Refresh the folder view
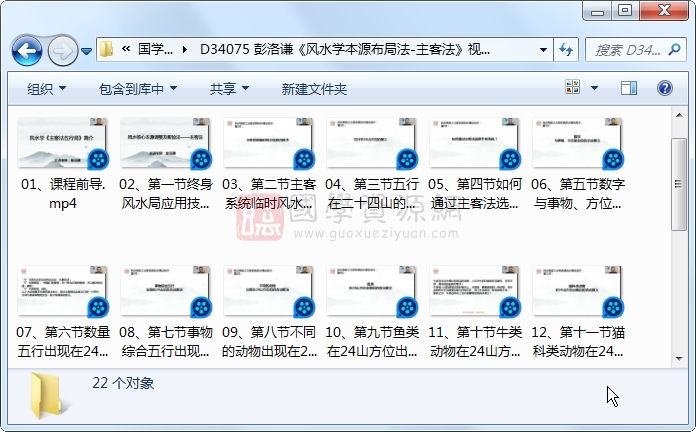The width and height of the screenshot is (696, 432). (566, 49)
